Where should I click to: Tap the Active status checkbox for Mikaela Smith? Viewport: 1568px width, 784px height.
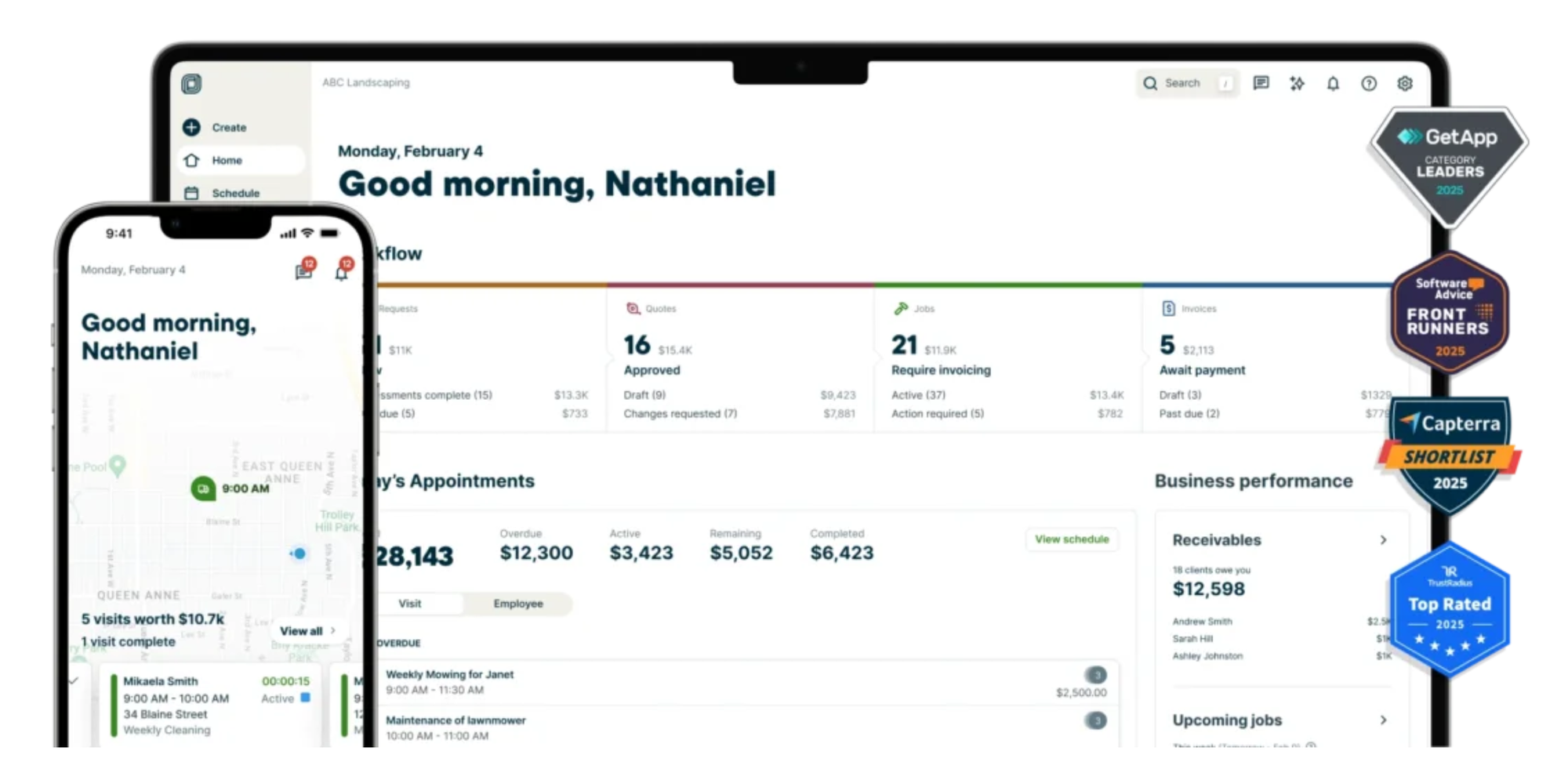point(306,698)
